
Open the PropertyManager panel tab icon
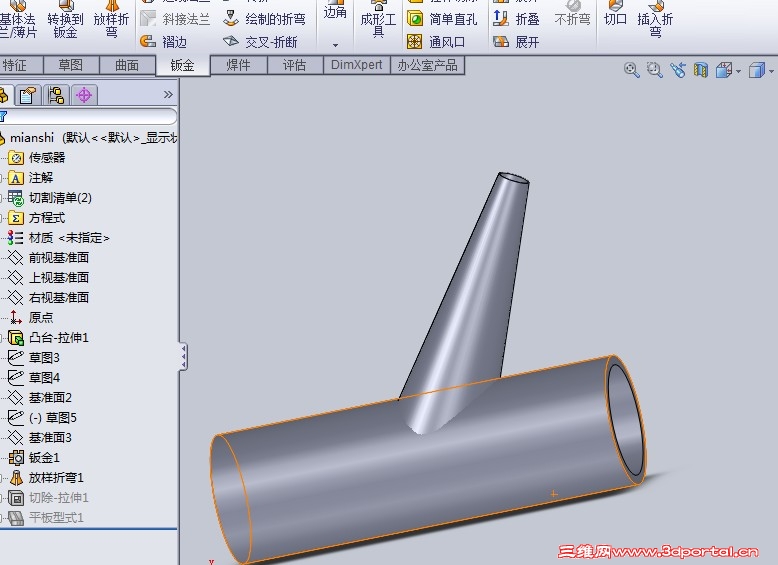pyautogui.click(x=28, y=95)
